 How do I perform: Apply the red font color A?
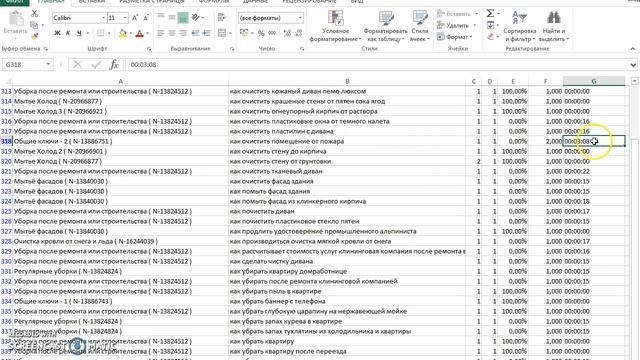[139, 33]
